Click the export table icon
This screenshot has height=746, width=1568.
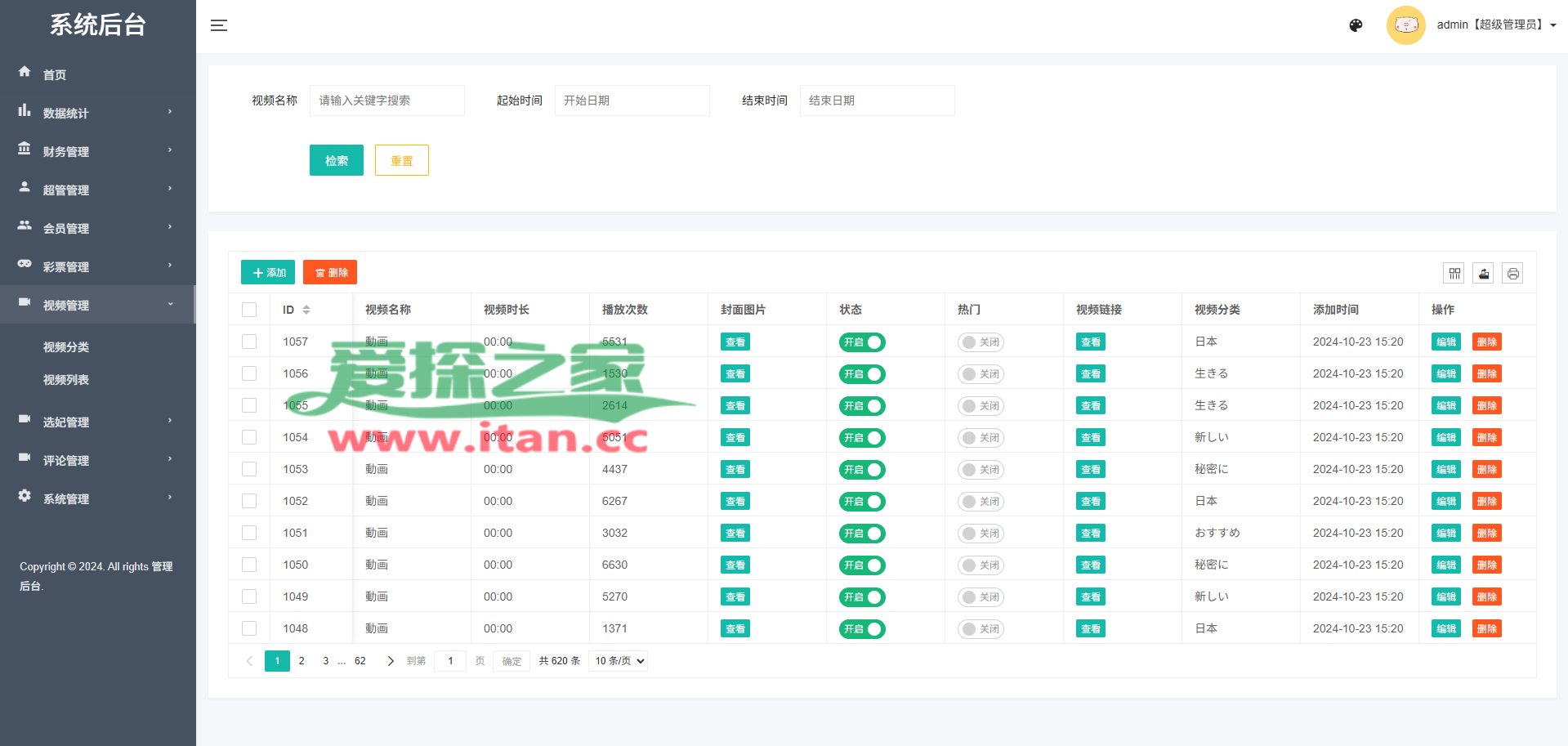click(x=1484, y=274)
